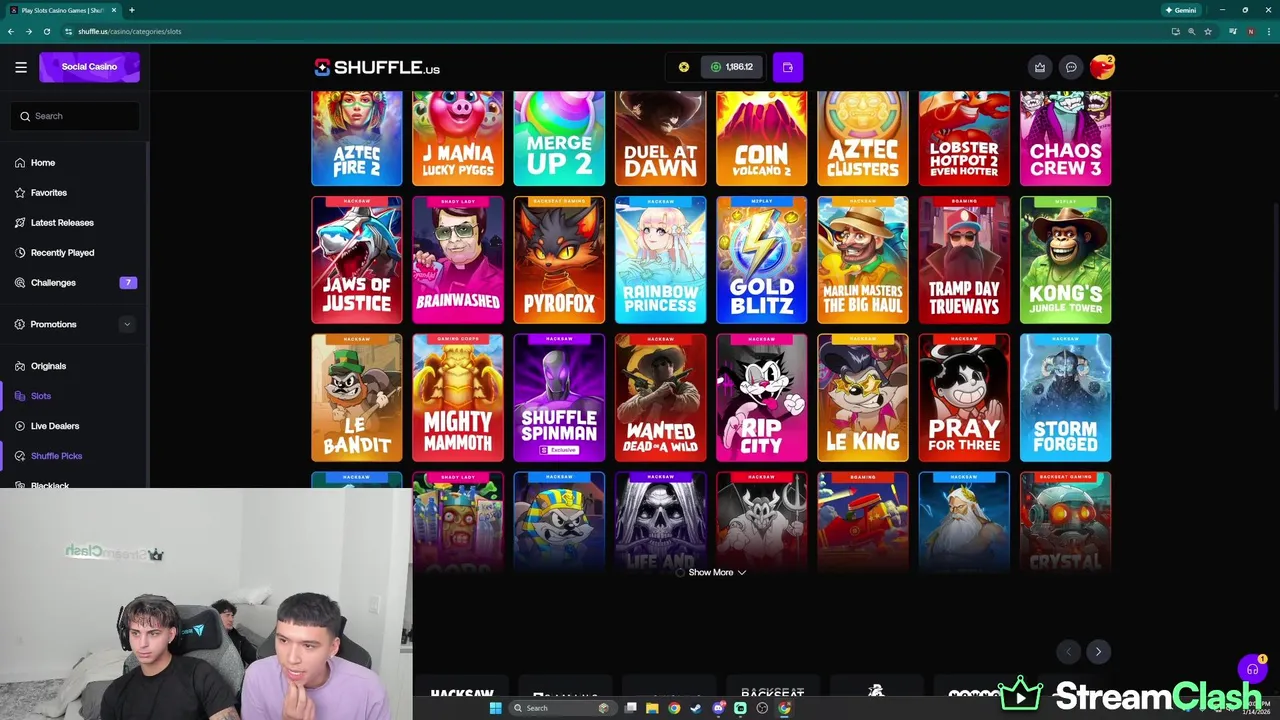Go back in the browser
The width and height of the screenshot is (1280, 720).
10,31
